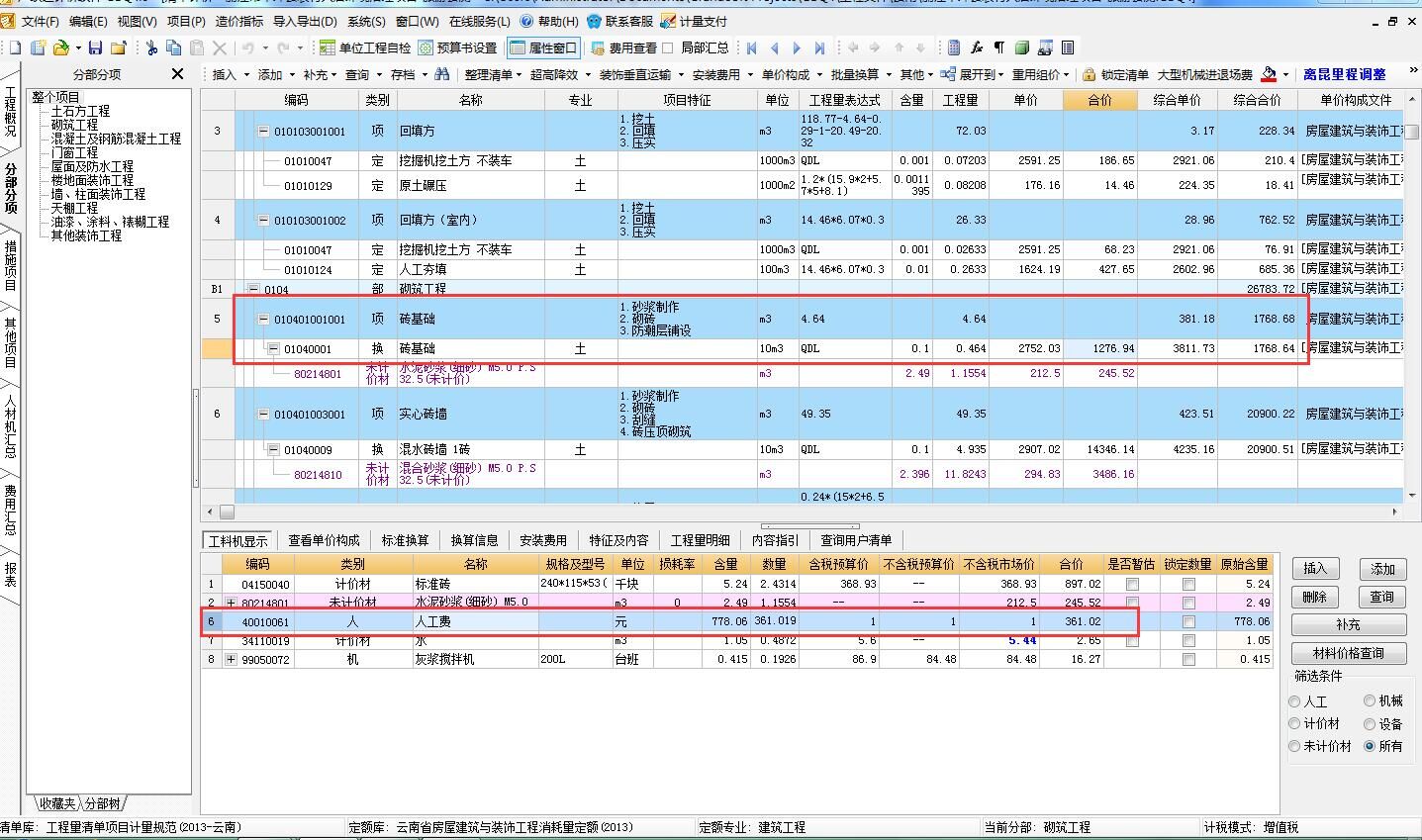Click the 材料价格查询 button

[1348, 654]
